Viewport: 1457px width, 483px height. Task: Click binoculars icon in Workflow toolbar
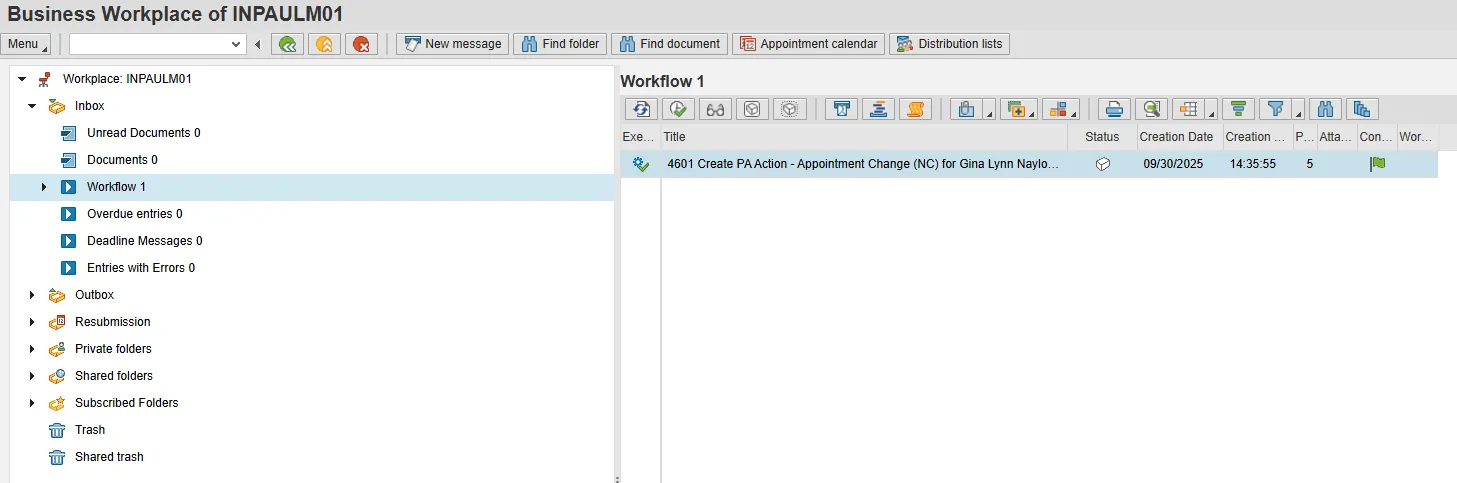point(1325,109)
